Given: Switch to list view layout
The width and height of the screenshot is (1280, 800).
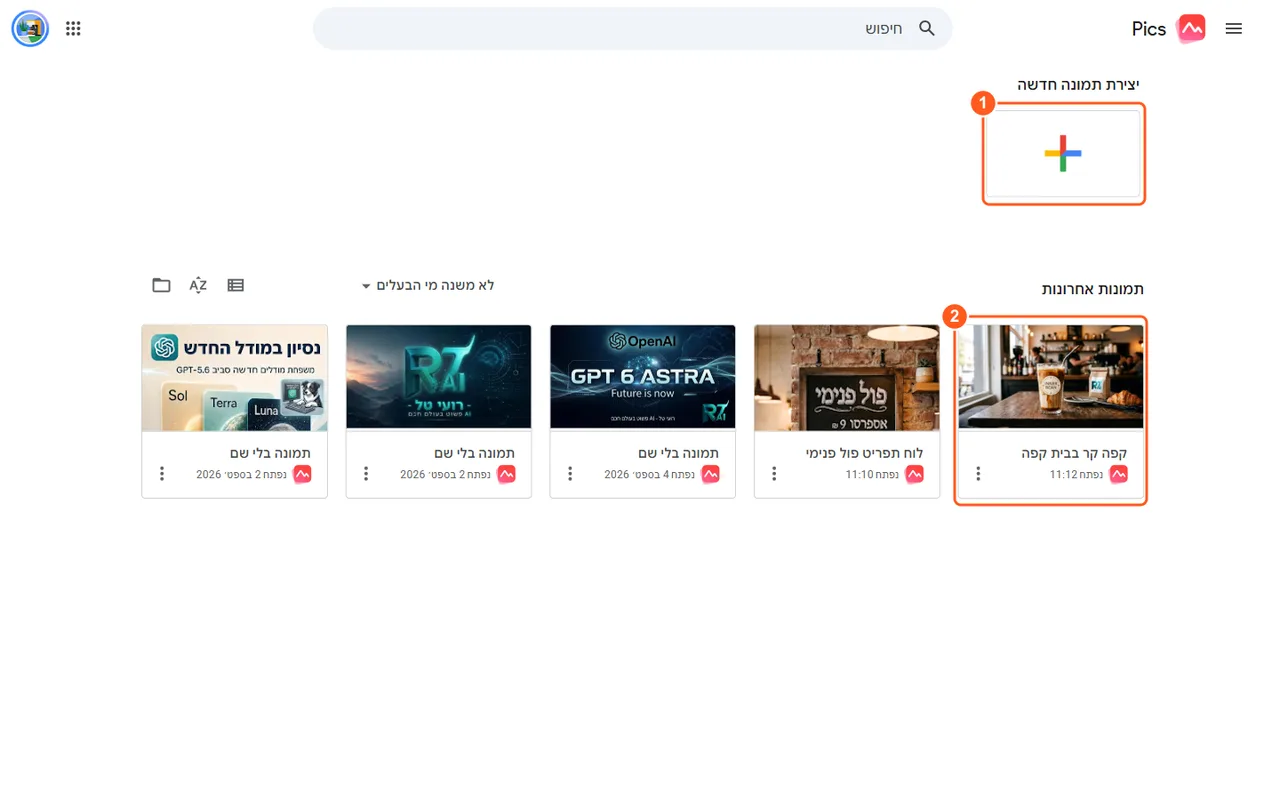Looking at the screenshot, I should coord(236,285).
